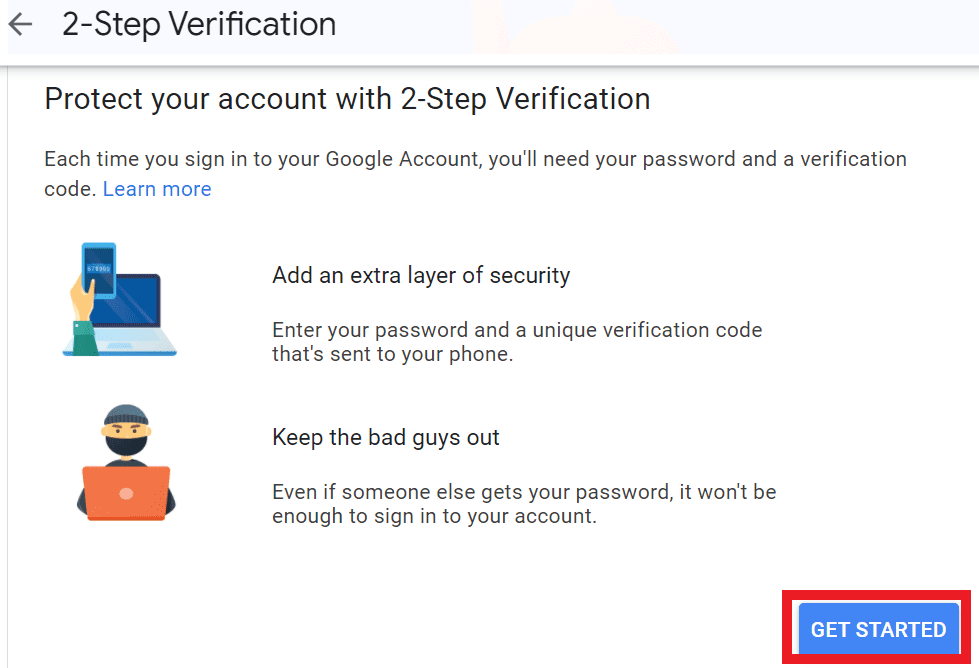Click the Even if someone else gets password text

tap(524, 504)
